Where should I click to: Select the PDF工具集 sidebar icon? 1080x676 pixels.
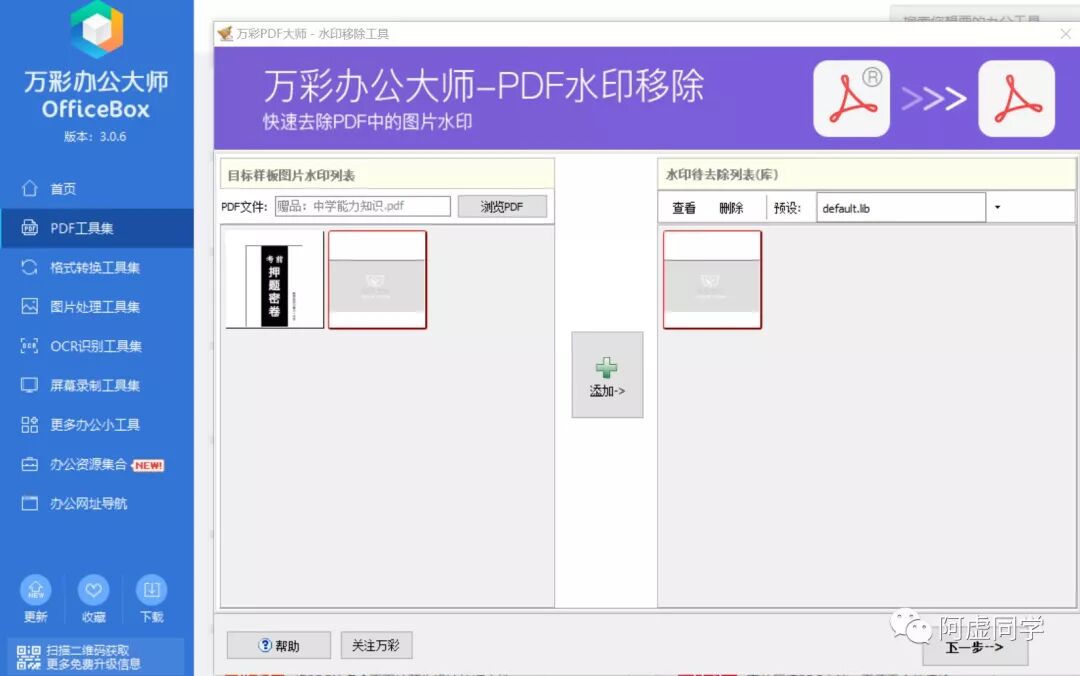tap(30, 227)
